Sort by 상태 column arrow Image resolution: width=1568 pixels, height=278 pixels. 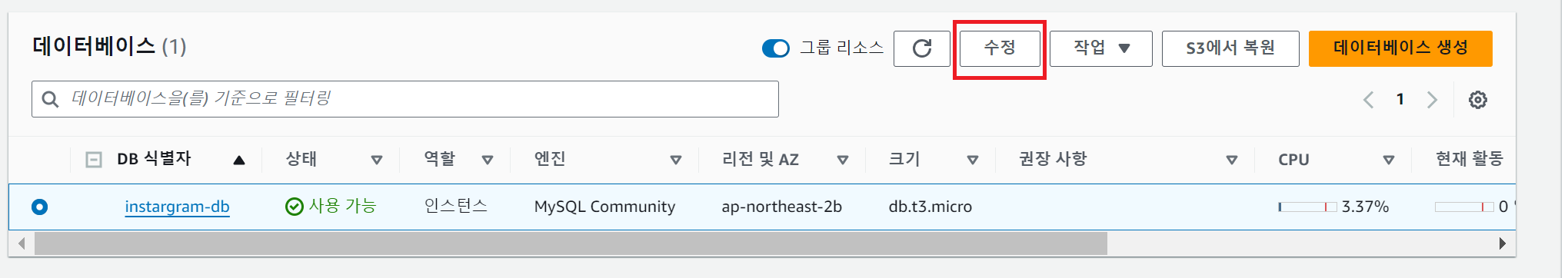[x=377, y=160]
